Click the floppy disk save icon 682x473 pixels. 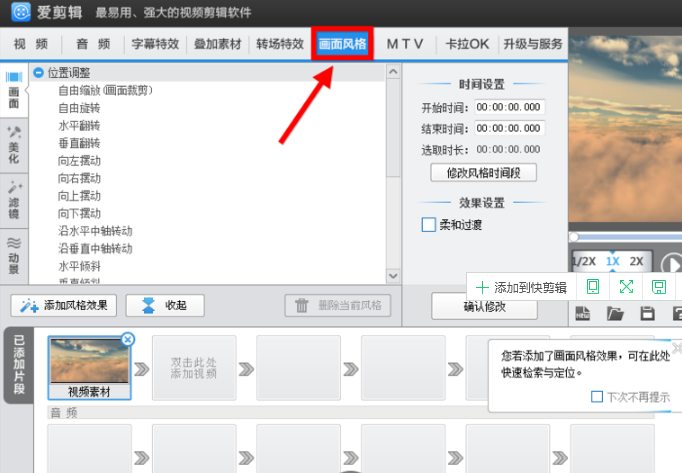[647, 314]
